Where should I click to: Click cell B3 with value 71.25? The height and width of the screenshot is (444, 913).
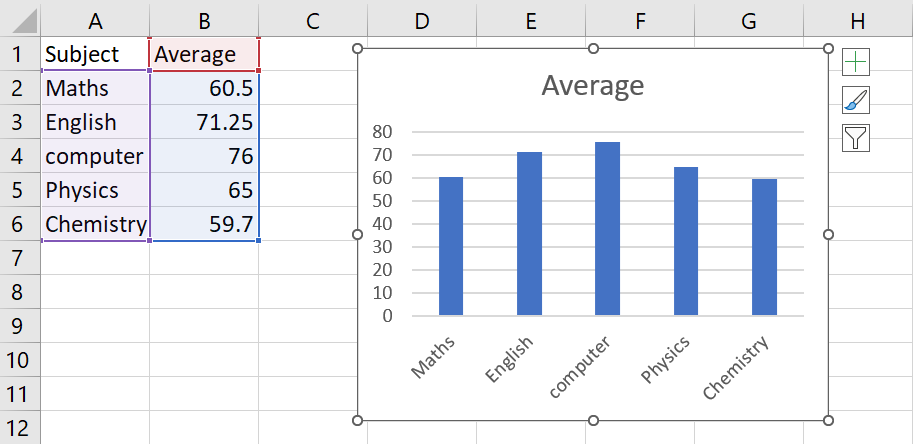coord(204,122)
